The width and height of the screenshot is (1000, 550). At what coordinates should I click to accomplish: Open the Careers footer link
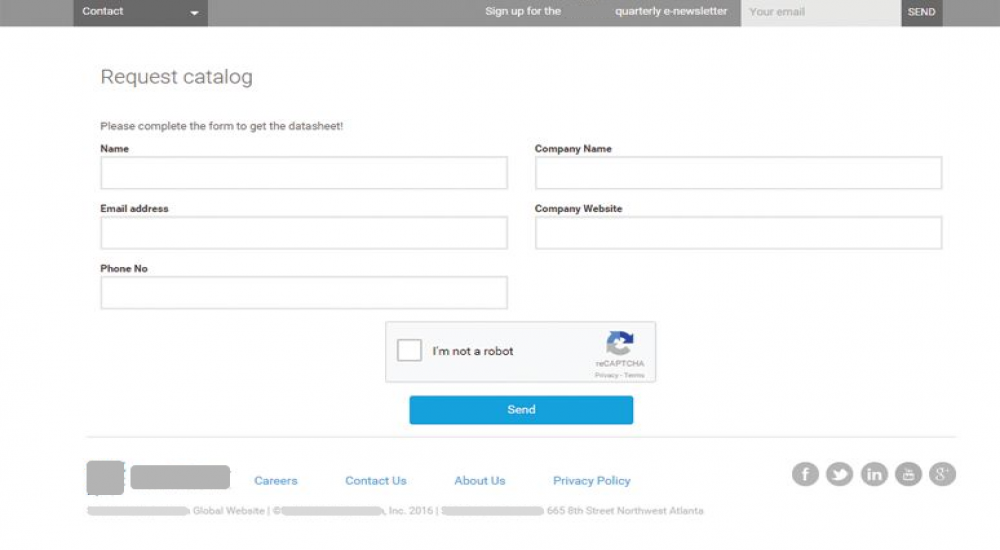tap(276, 481)
